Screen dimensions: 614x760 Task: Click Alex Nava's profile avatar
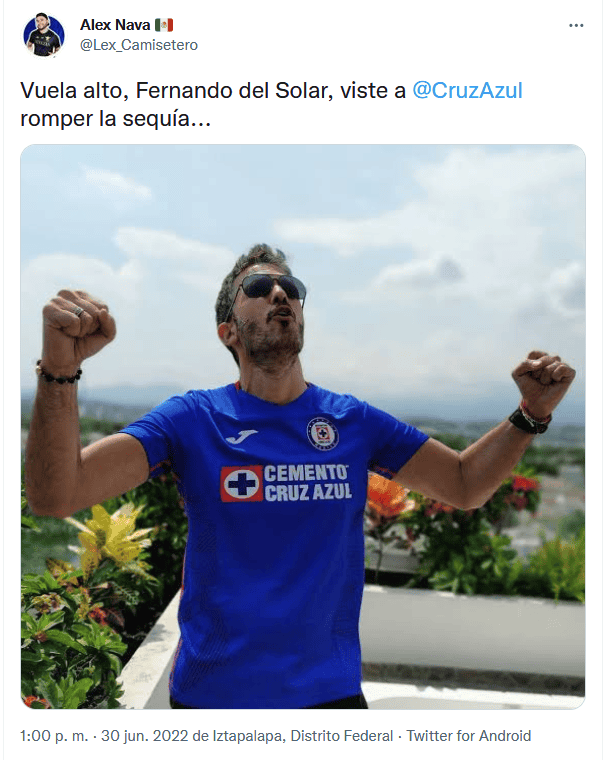coord(44,35)
